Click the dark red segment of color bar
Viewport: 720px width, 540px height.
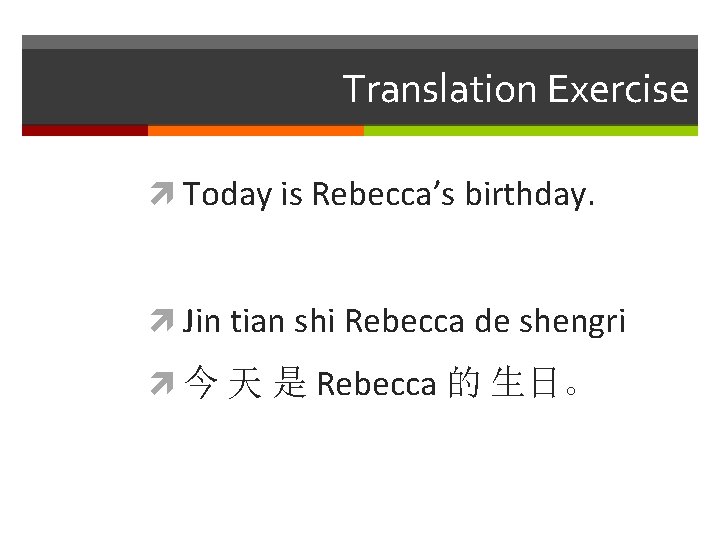tap(85, 130)
